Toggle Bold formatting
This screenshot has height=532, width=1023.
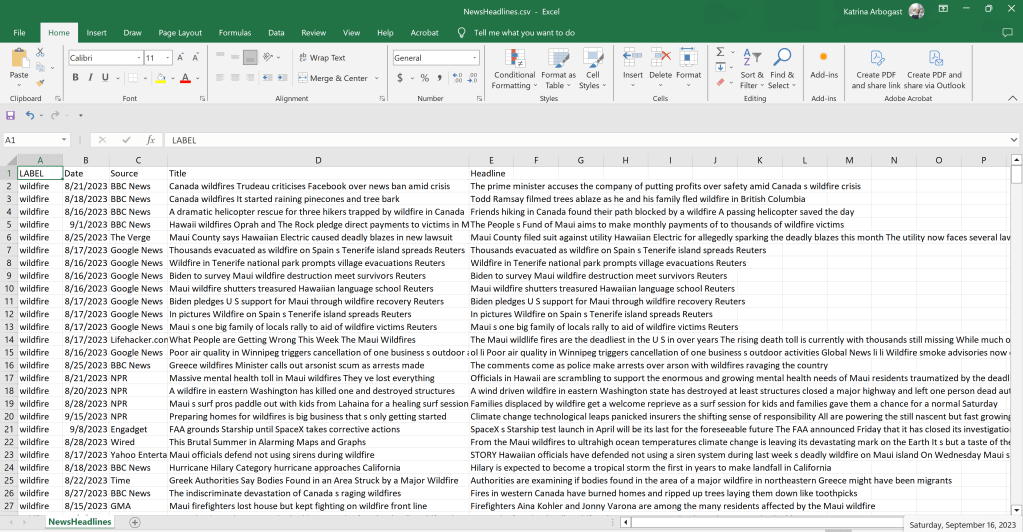pyautogui.click(x=75, y=77)
